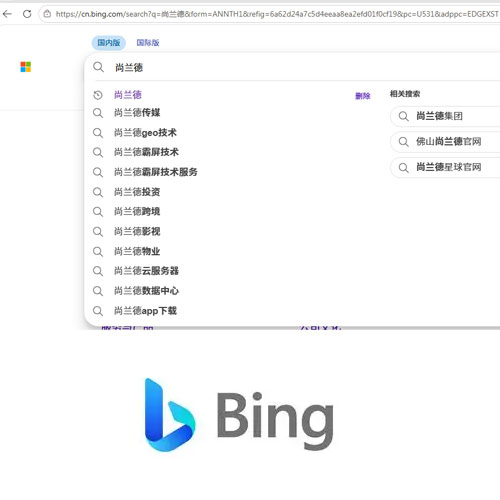Click the magnifier icon in 尚兰德星球官网 chip

pos(404,167)
